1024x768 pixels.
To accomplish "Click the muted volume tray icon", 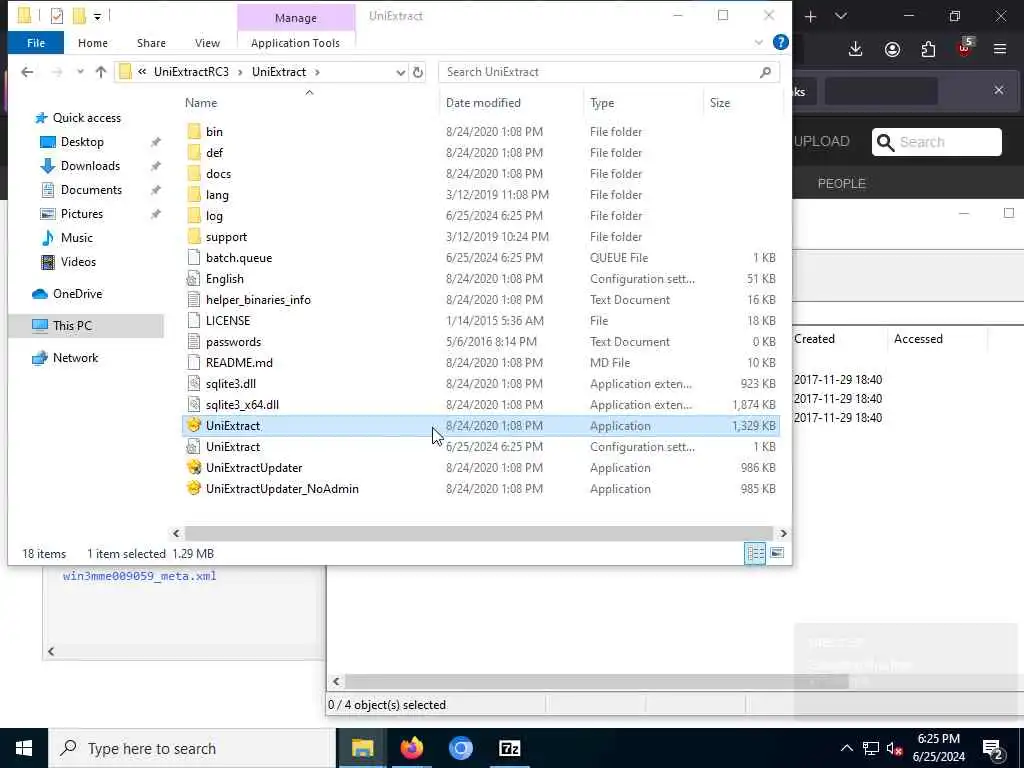I will point(894,748).
